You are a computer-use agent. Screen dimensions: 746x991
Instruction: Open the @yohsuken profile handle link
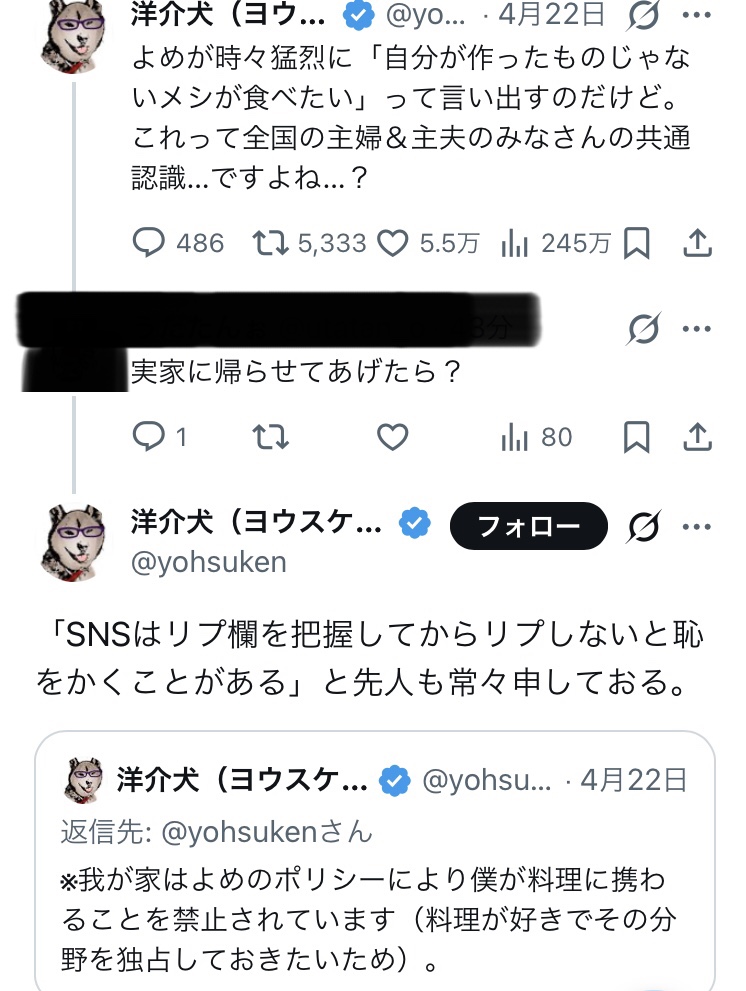point(208,562)
